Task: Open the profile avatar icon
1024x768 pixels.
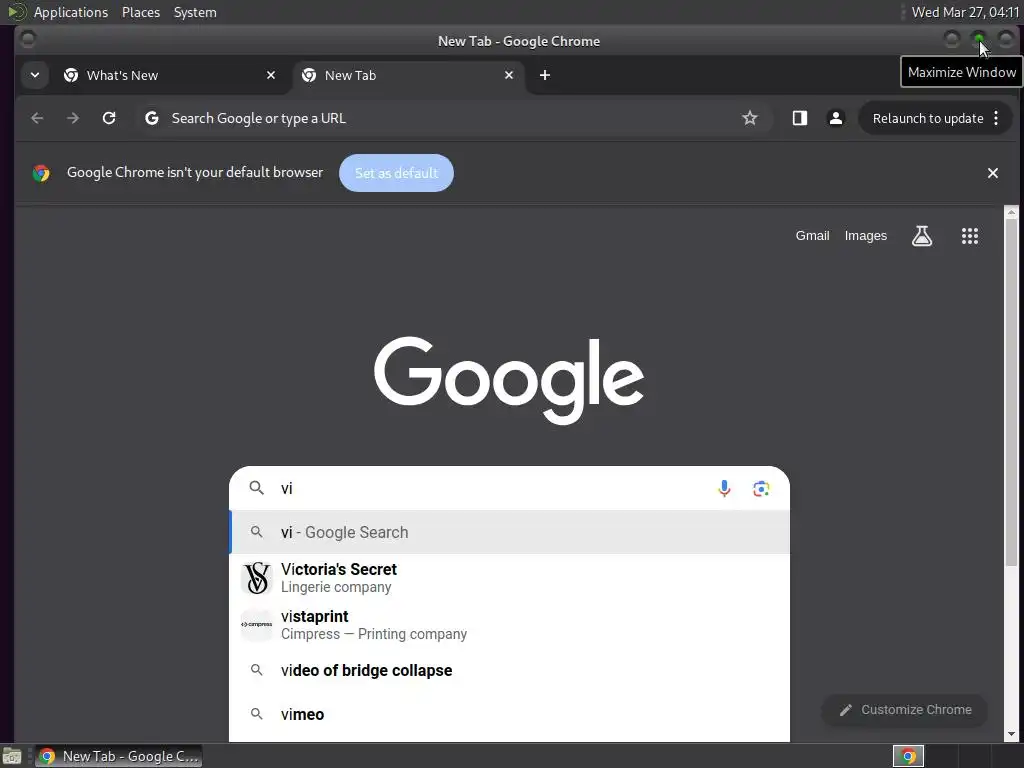Action: pos(835,118)
